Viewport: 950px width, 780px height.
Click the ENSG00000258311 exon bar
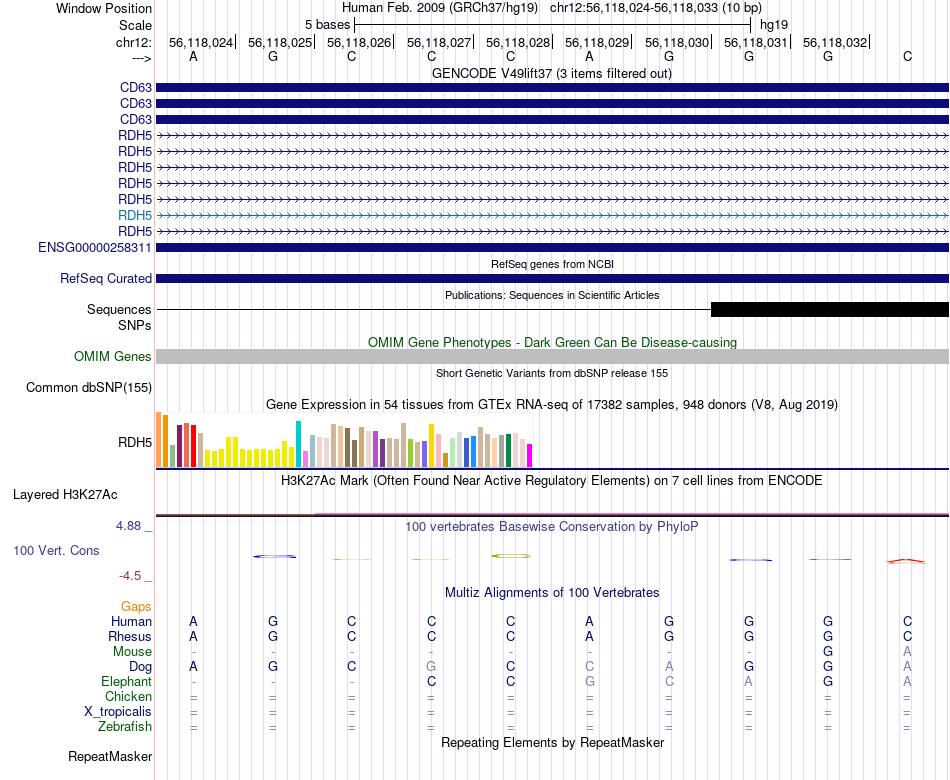(x=552, y=247)
